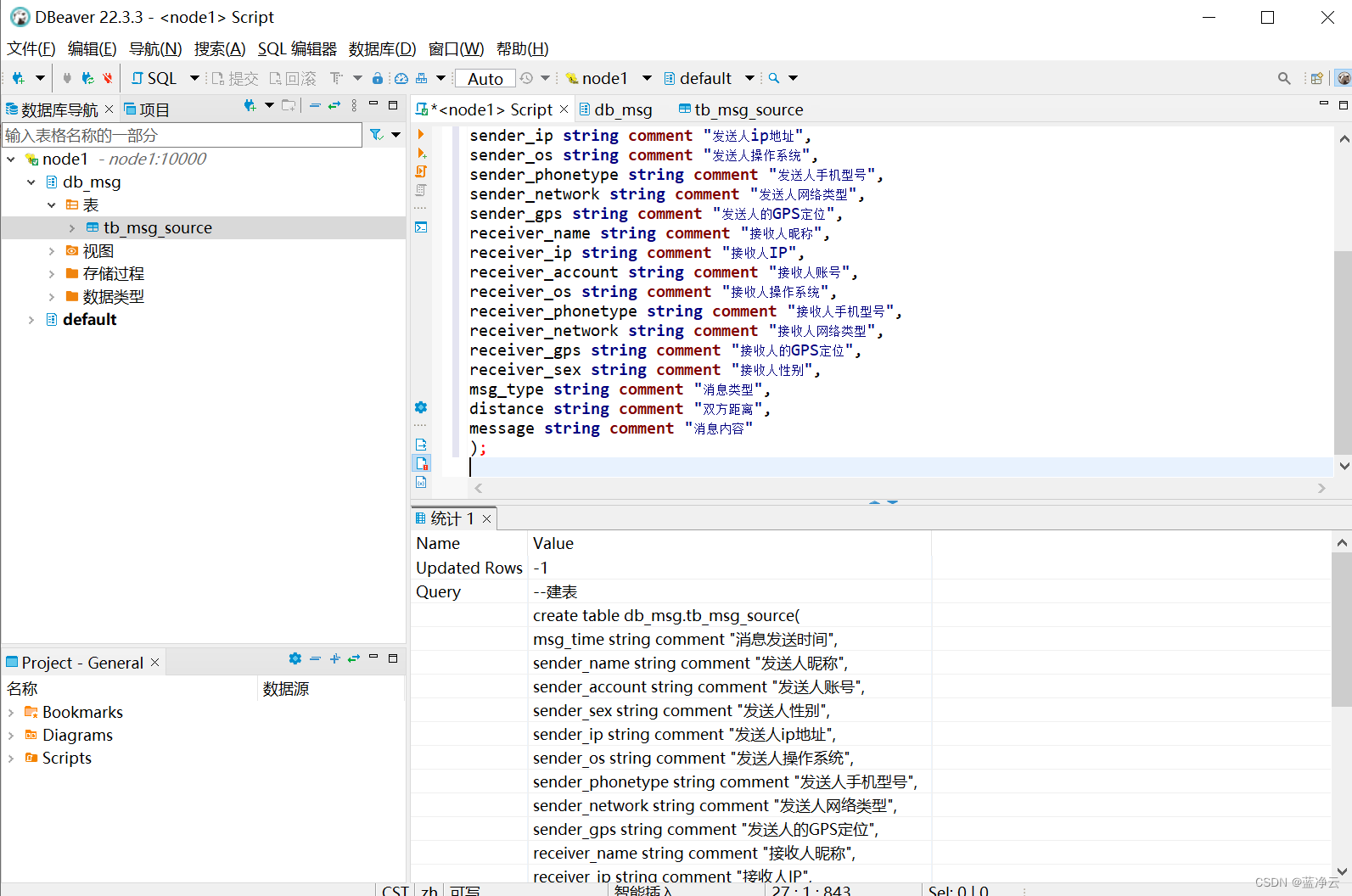The width and height of the screenshot is (1352, 896).
Task: Expand the 存储过程 folder node
Action: 52,274
